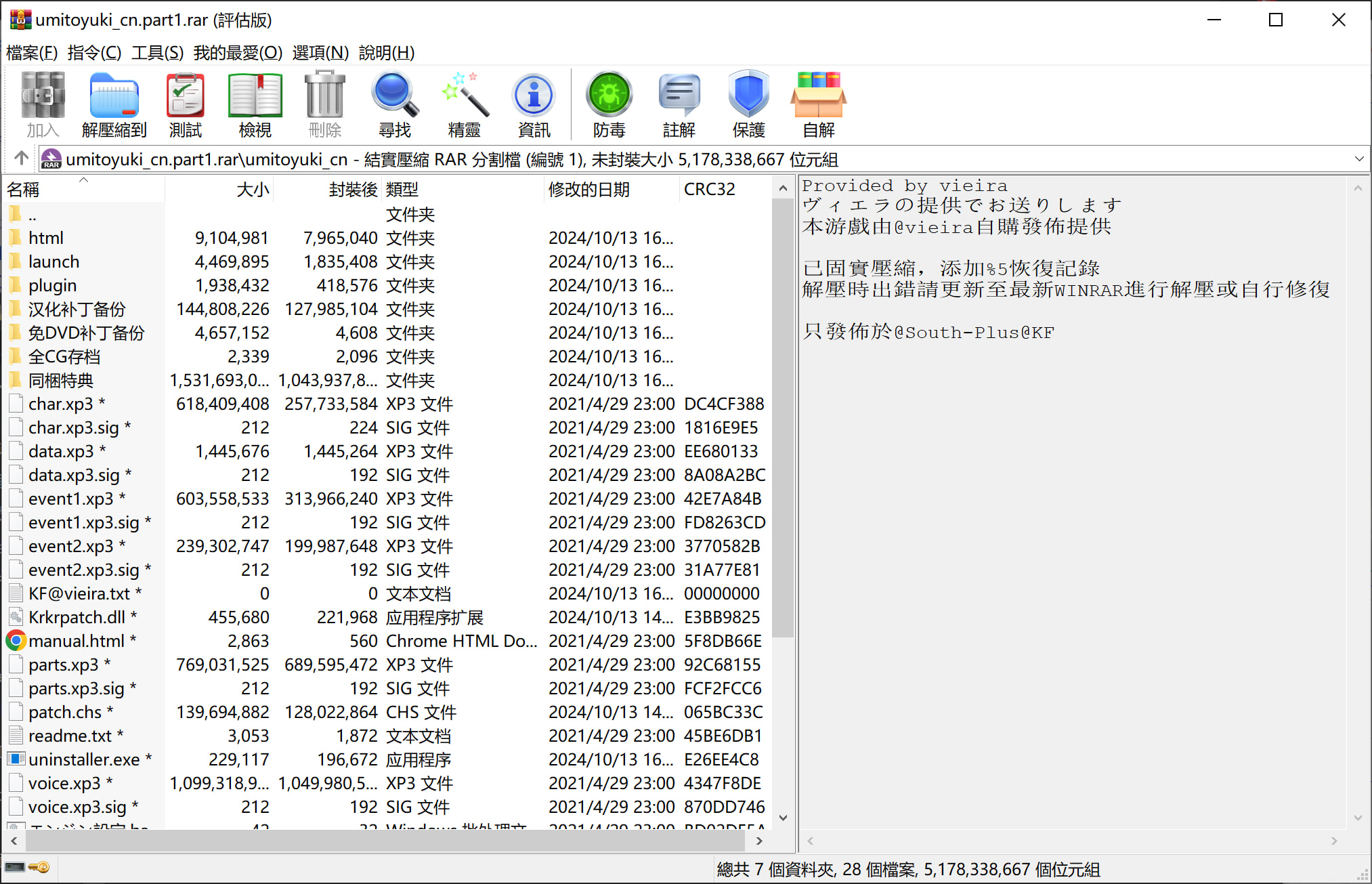Screen dimensions: 1372x884
Task: Click the key icon in status bar
Action: tap(39, 868)
